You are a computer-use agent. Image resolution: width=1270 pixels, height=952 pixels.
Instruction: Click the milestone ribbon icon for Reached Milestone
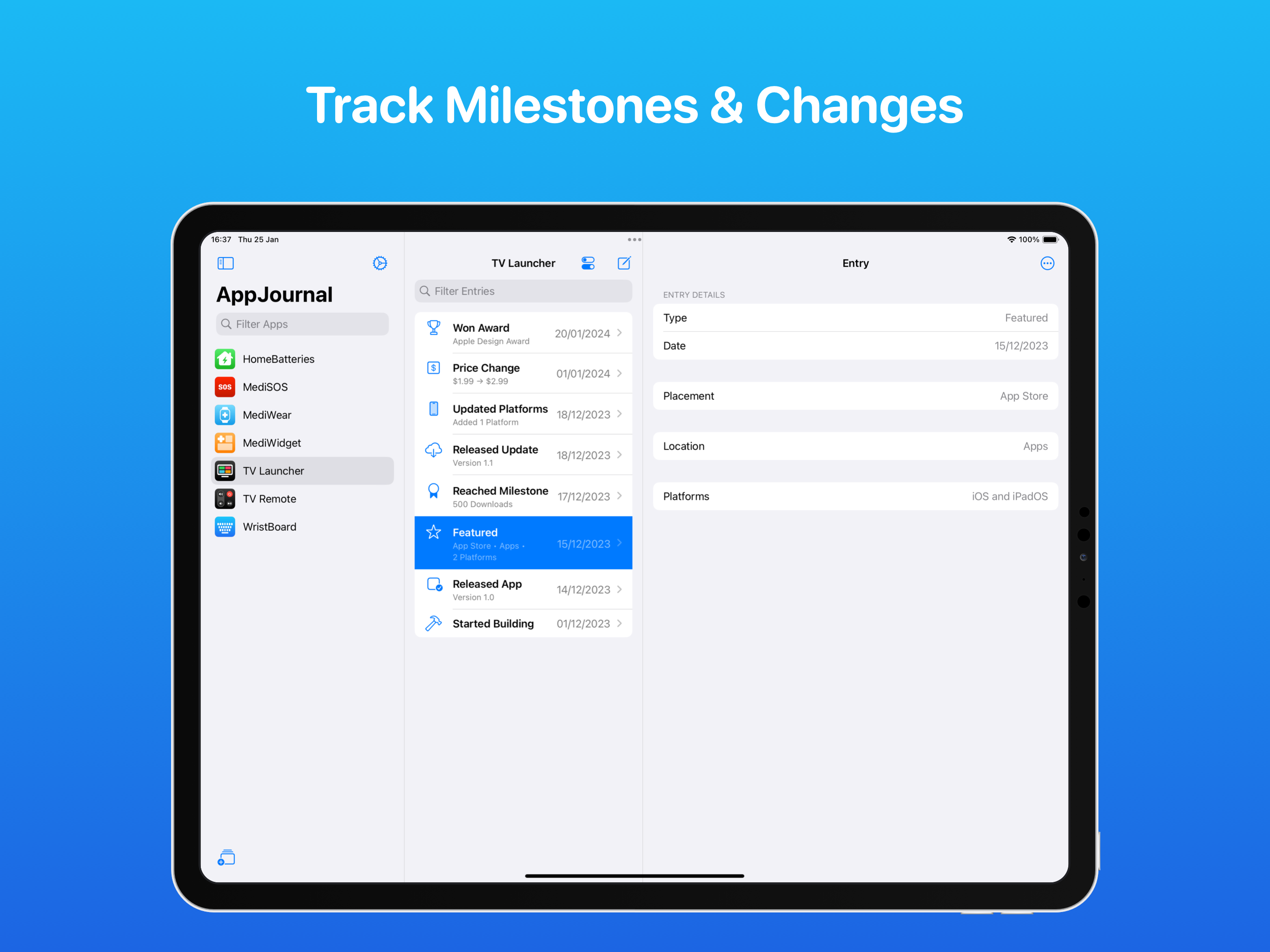point(432,495)
